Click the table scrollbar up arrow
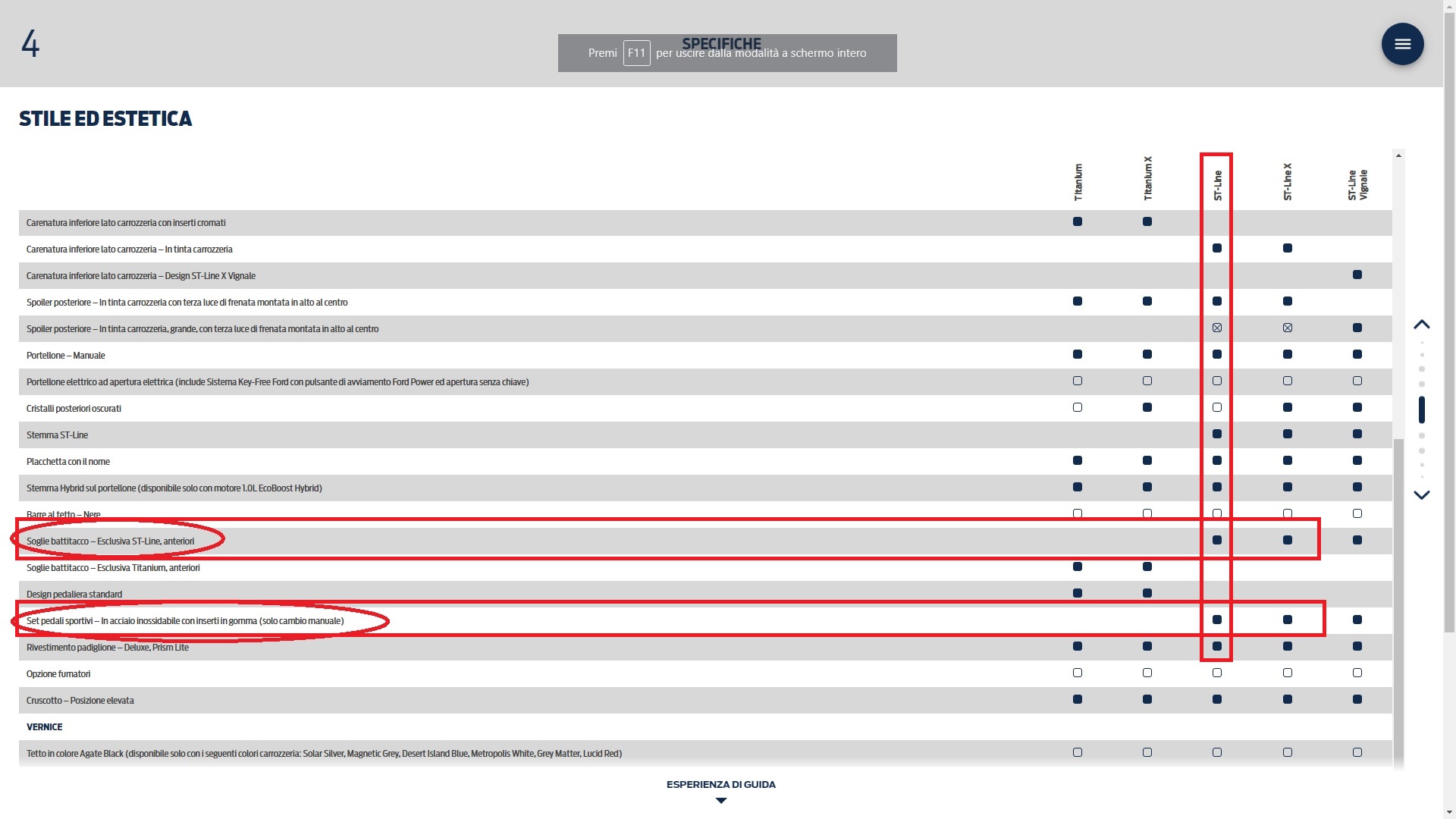Viewport: 1456px width, 819px height. [x=1398, y=156]
